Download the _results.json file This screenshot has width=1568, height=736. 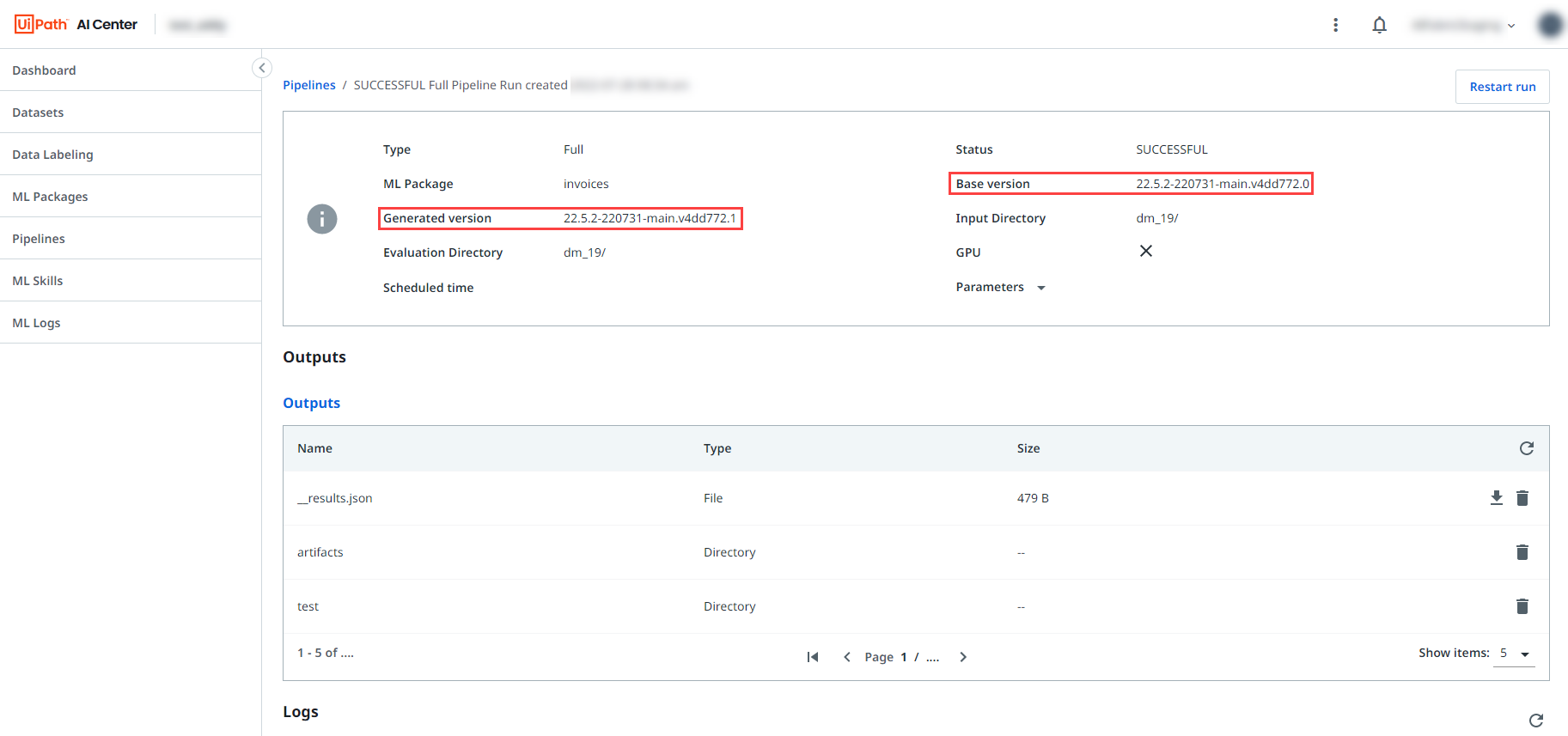click(x=1496, y=498)
